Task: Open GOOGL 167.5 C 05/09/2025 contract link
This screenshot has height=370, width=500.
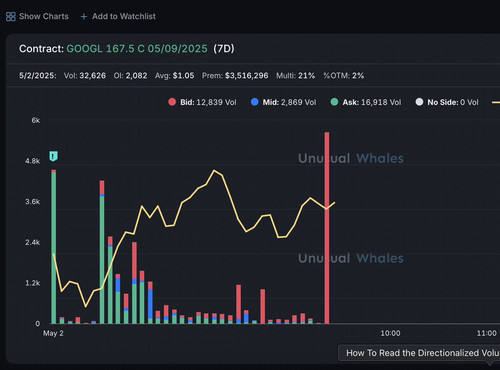Action: tap(137, 49)
